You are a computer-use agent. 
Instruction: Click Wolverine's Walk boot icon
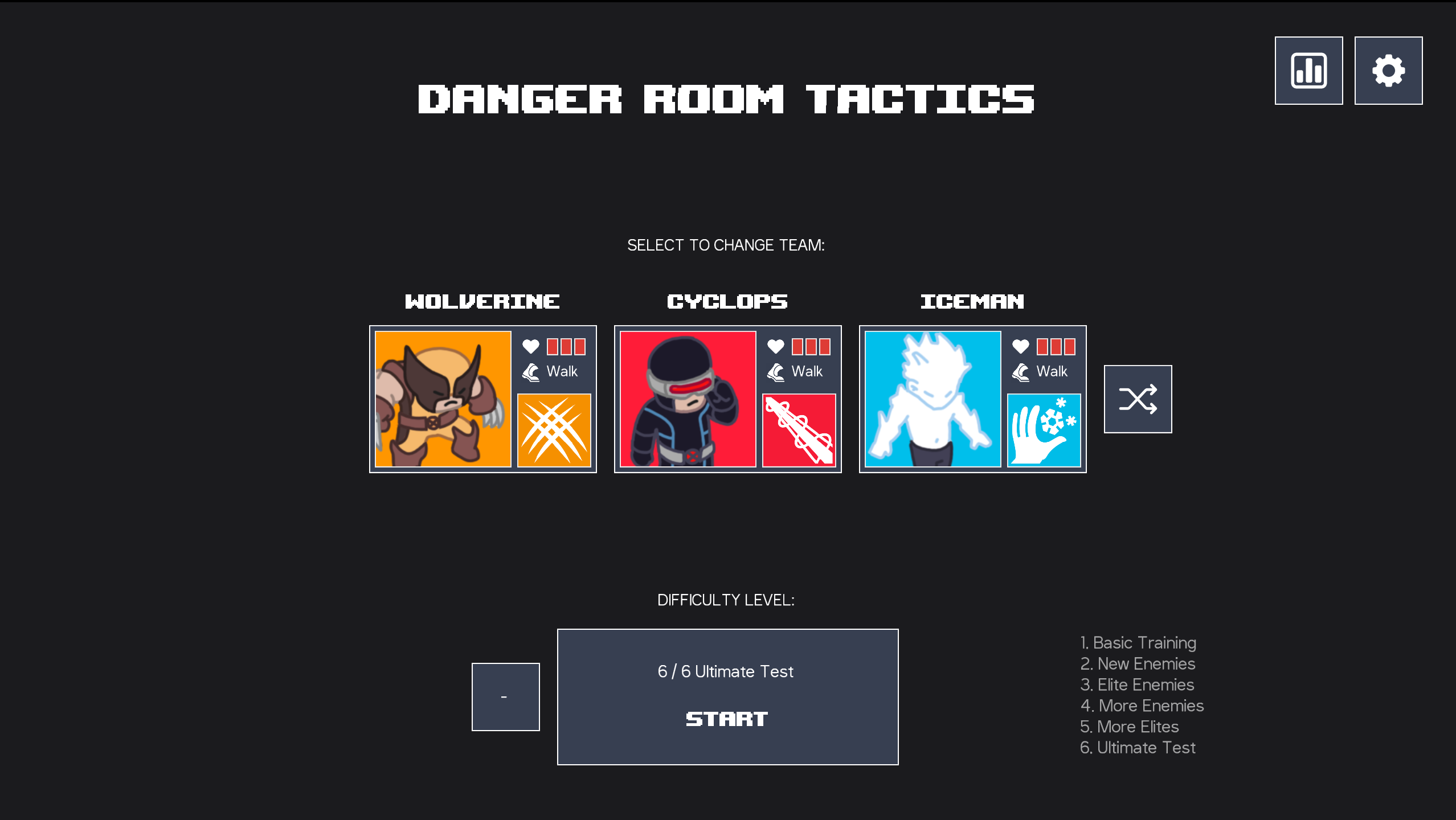click(530, 372)
